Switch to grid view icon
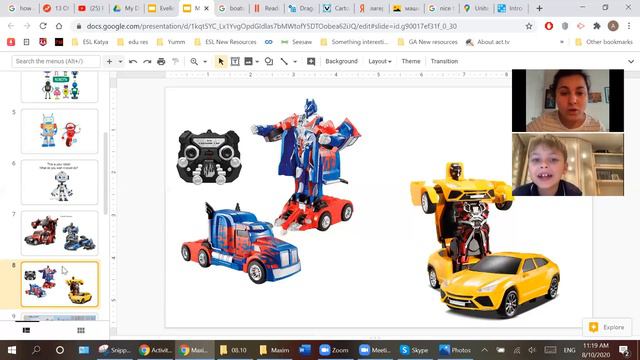 coord(81,330)
